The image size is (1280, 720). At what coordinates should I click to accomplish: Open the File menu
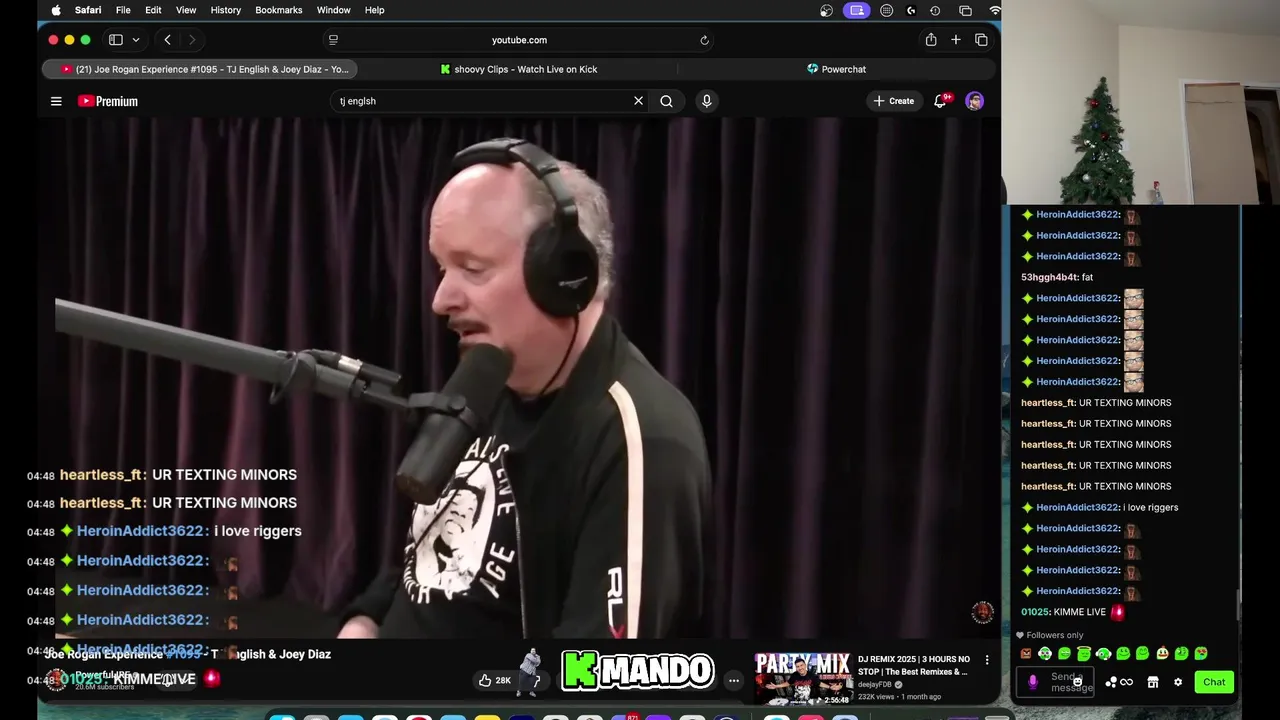click(x=123, y=10)
